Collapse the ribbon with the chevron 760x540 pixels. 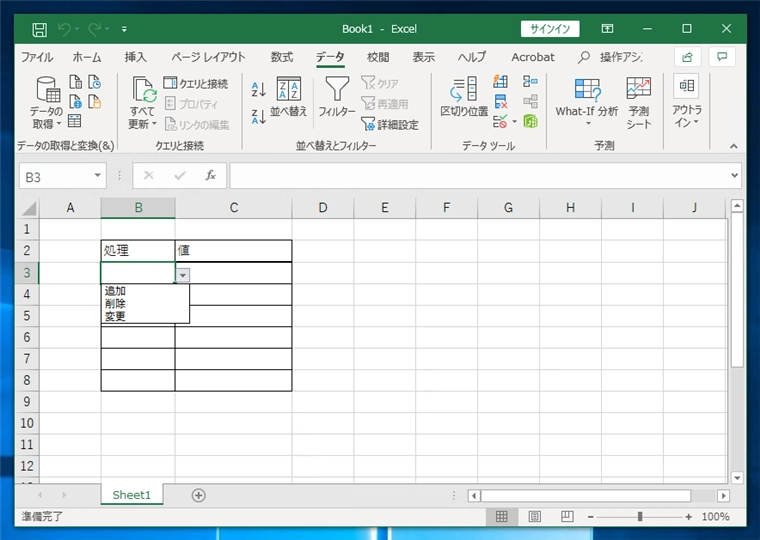[x=733, y=146]
